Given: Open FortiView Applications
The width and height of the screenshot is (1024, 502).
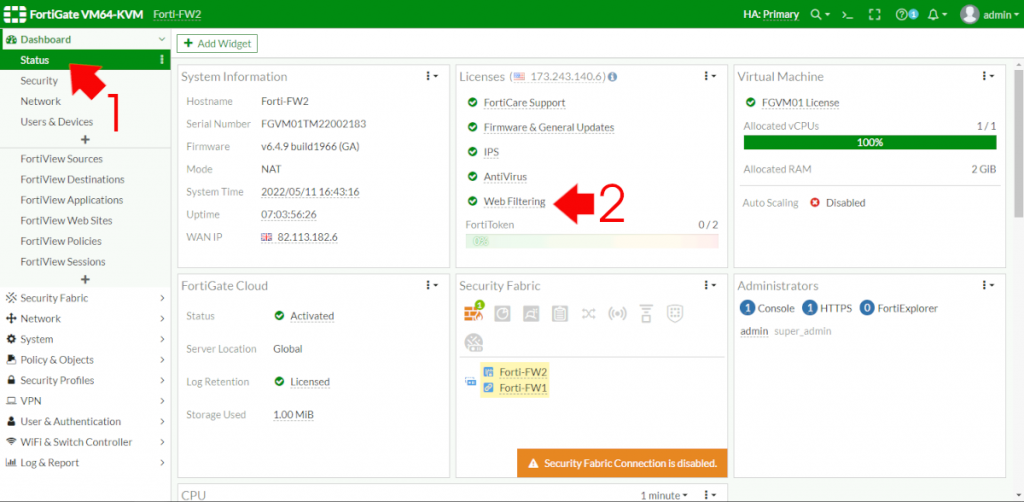Looking at the screenshot, I should [x=72, y=200].
